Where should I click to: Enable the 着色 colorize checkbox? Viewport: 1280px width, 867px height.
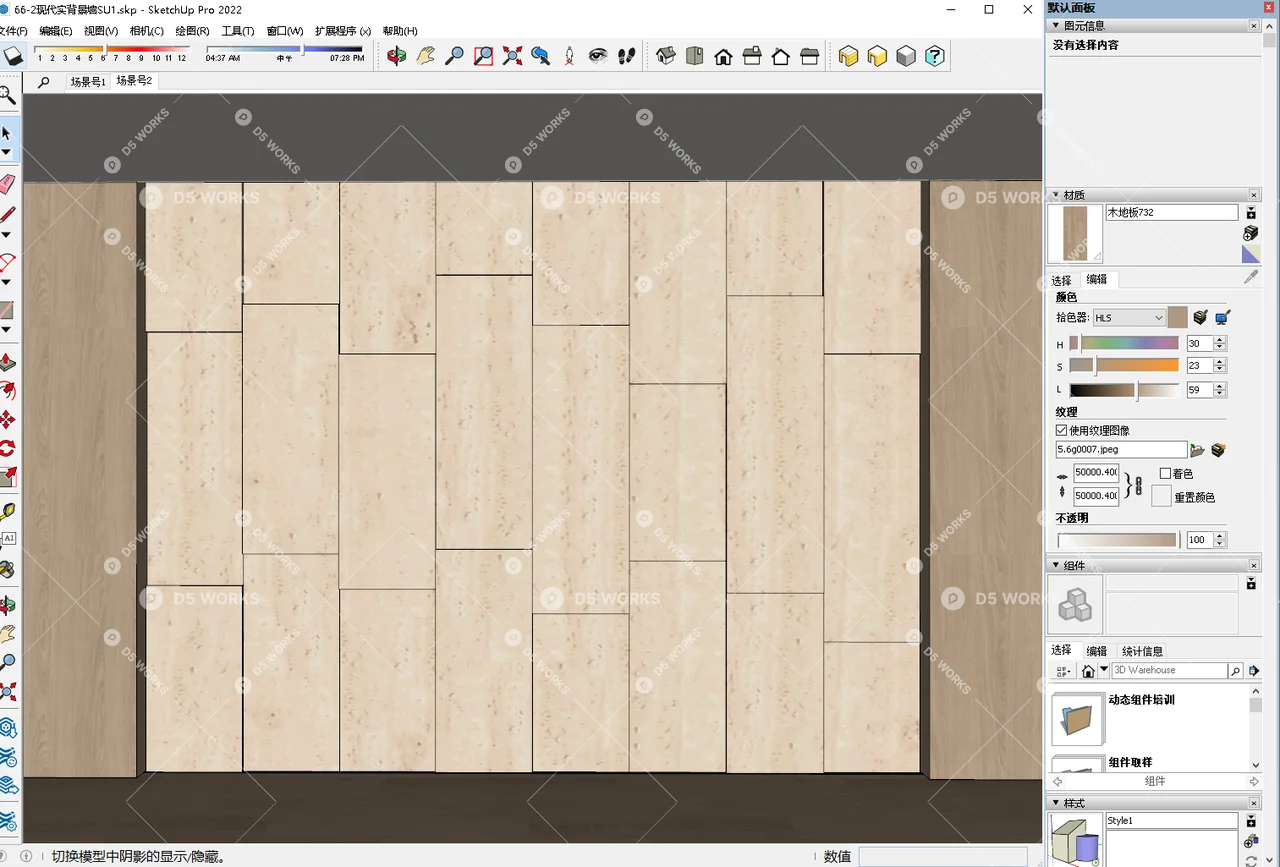pyautogui.click(x=1165, y=473)
